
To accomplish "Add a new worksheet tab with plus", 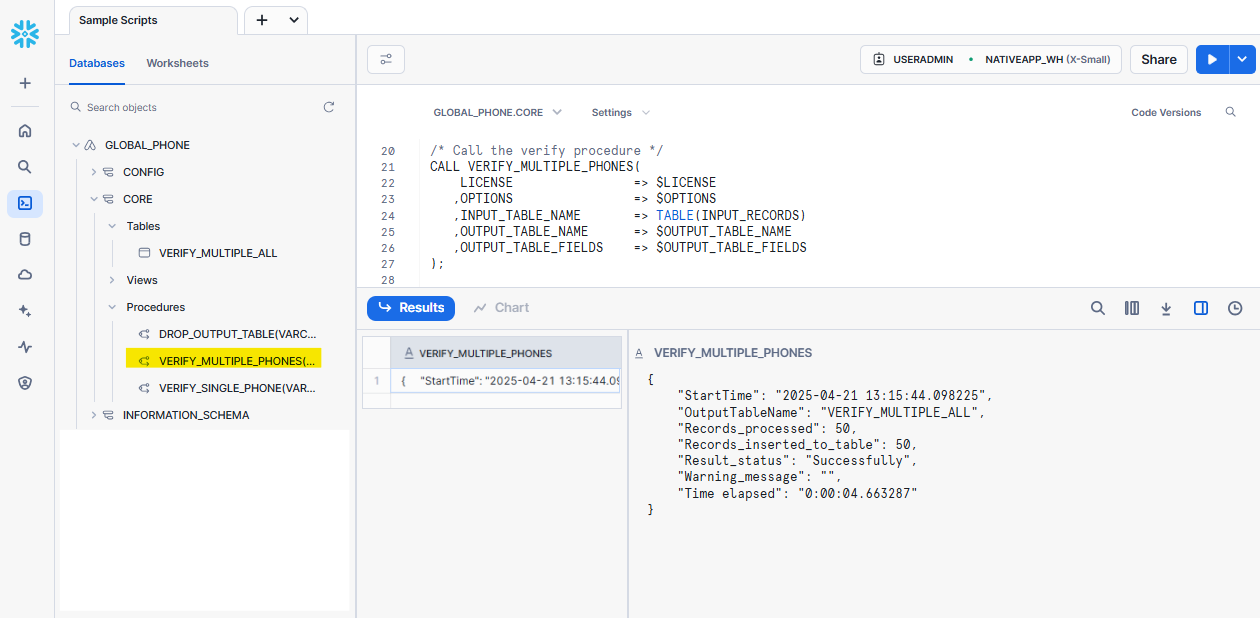I will point(262,20).
